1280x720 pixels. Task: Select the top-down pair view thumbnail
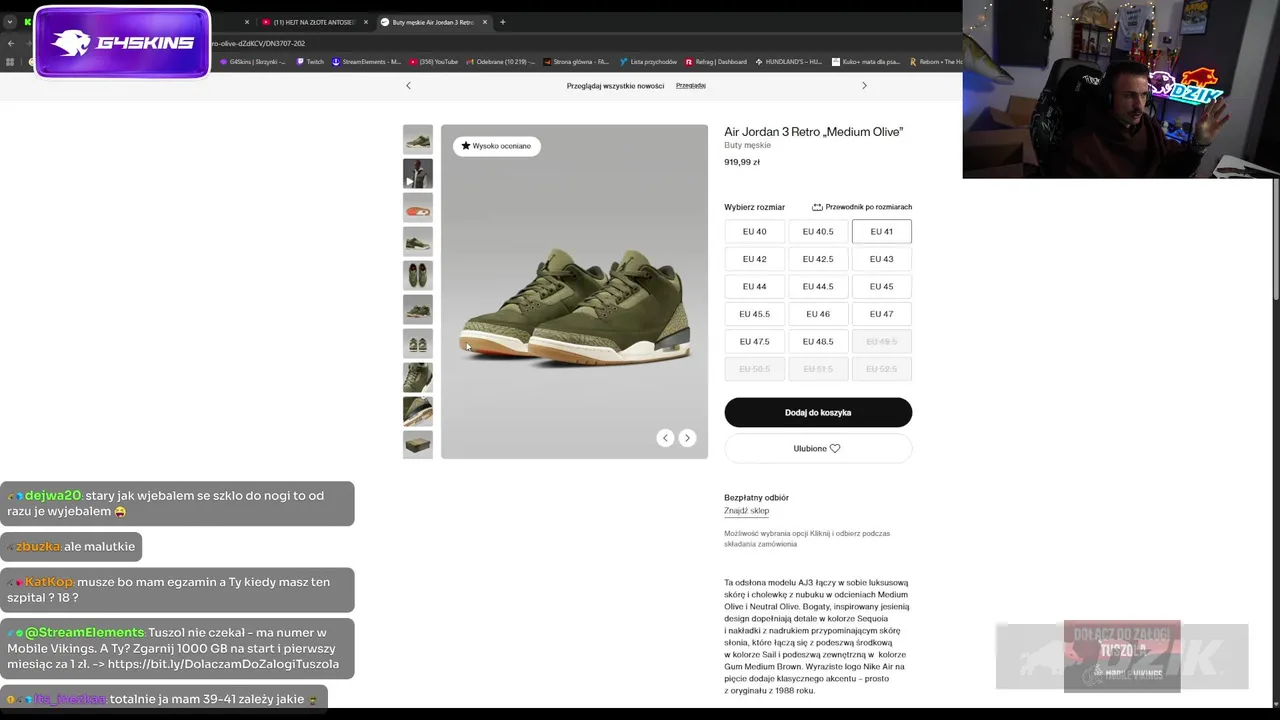(418, 276)
